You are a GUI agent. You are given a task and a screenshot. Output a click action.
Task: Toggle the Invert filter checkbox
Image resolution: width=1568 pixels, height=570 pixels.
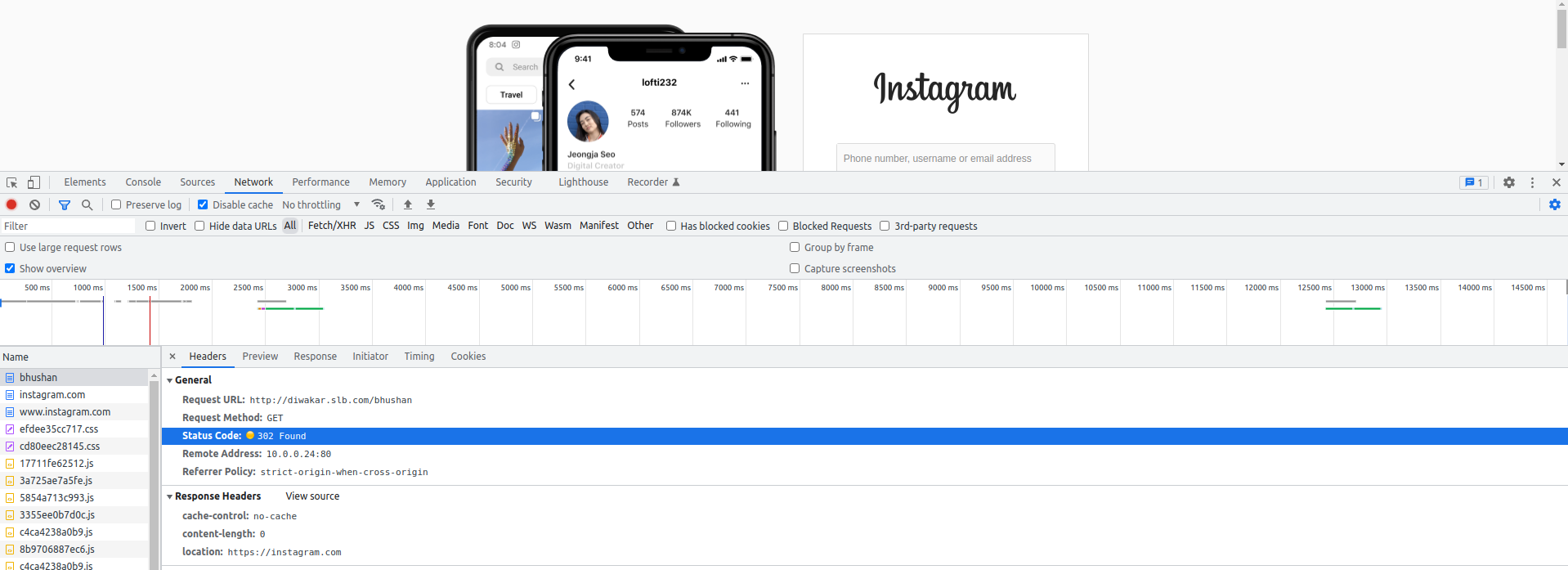coord(150,226)
